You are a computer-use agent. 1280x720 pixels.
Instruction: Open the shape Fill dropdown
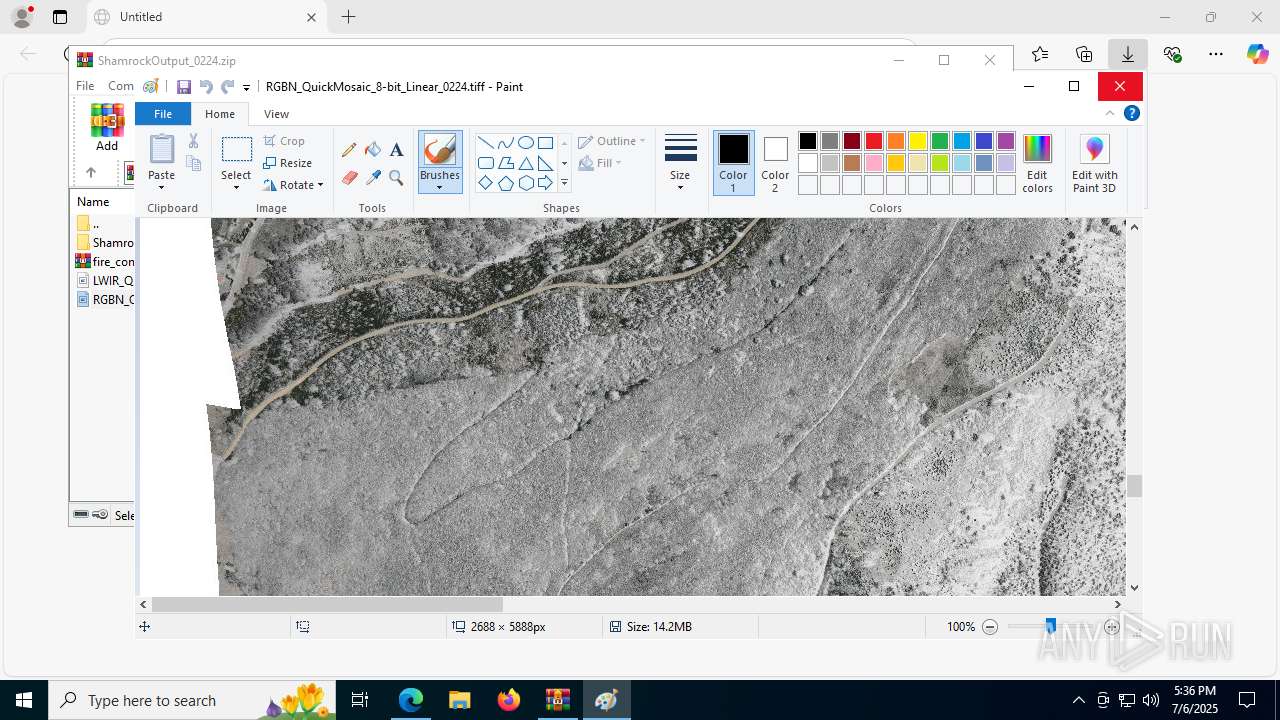coord(601,163)
